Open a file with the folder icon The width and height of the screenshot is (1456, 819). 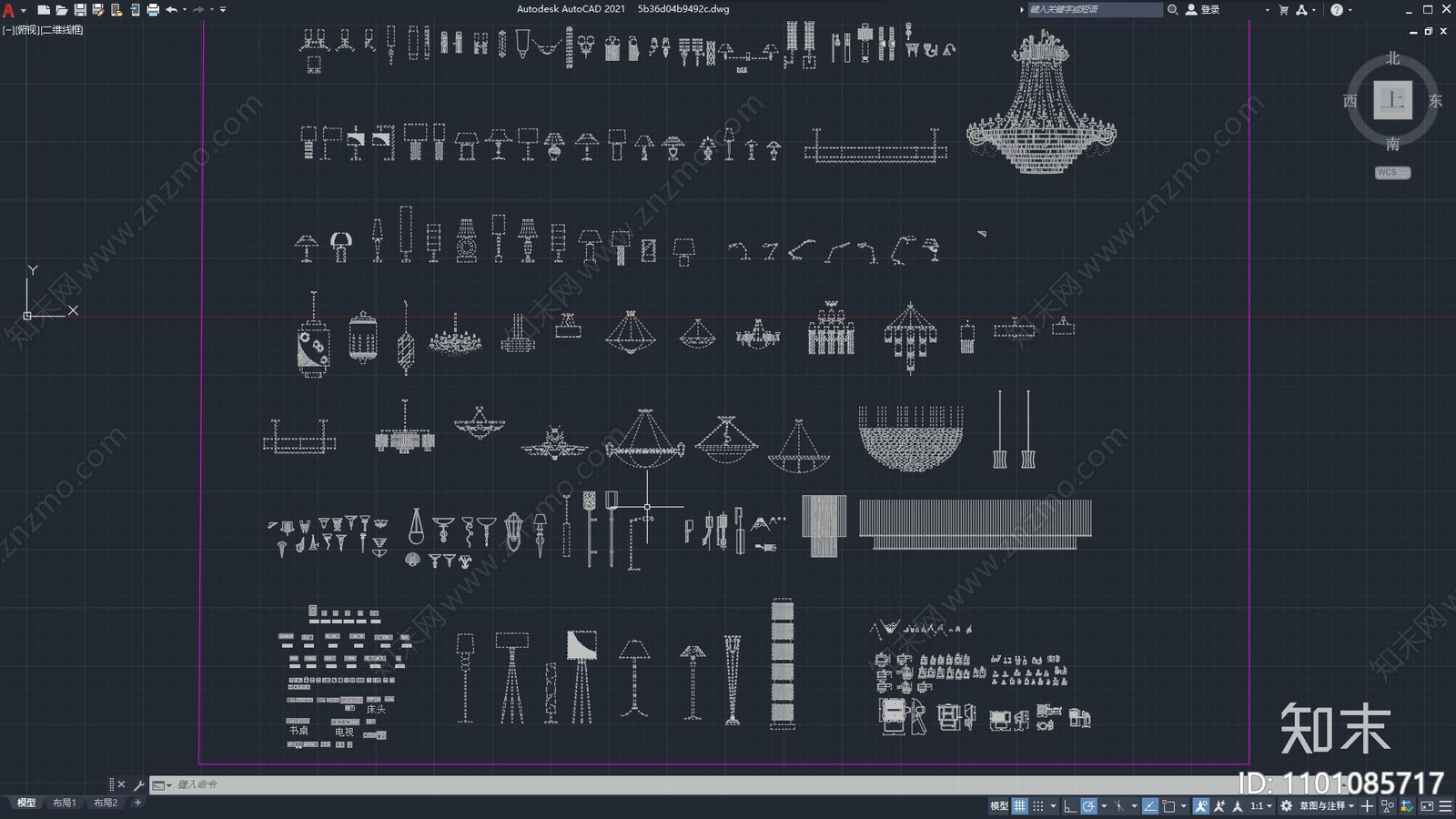61,10
